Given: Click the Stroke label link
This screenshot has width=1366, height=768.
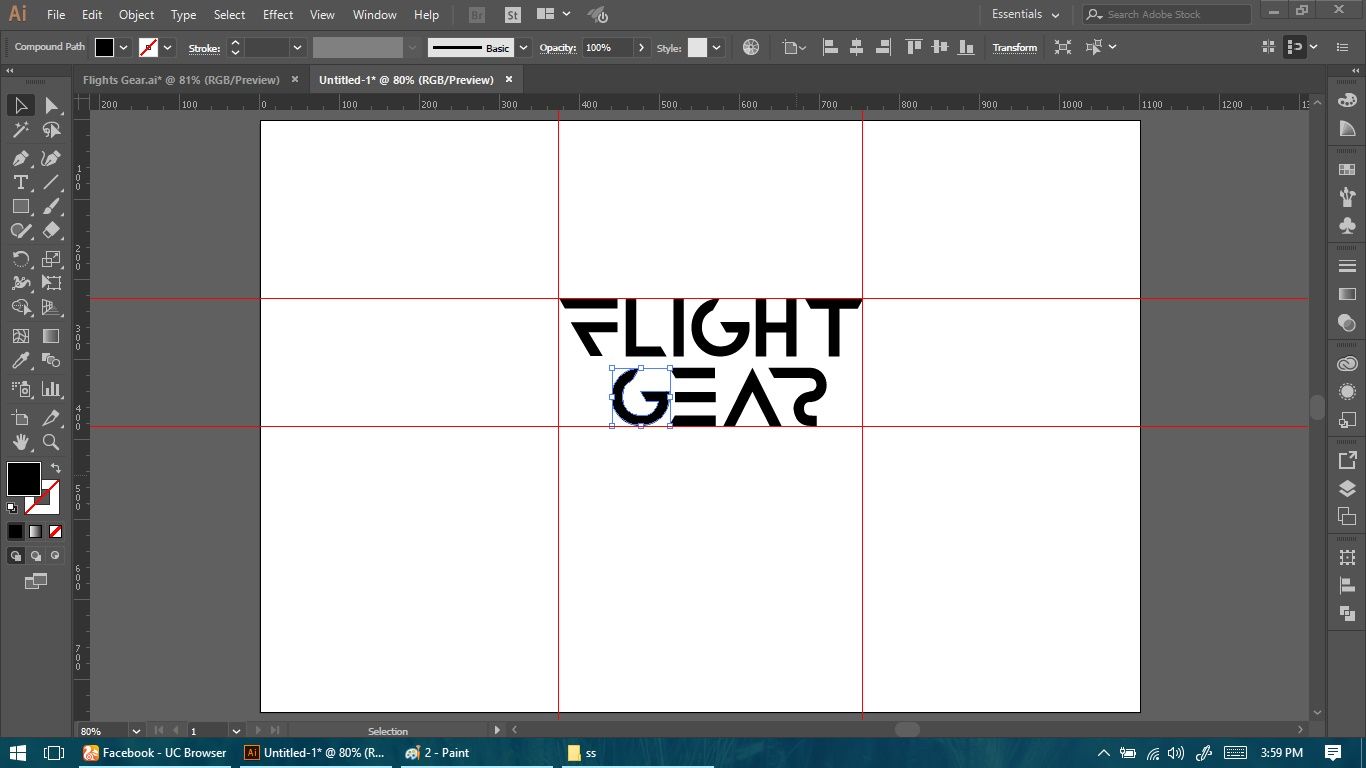Looking at the screenshot, I should (204, 48).
